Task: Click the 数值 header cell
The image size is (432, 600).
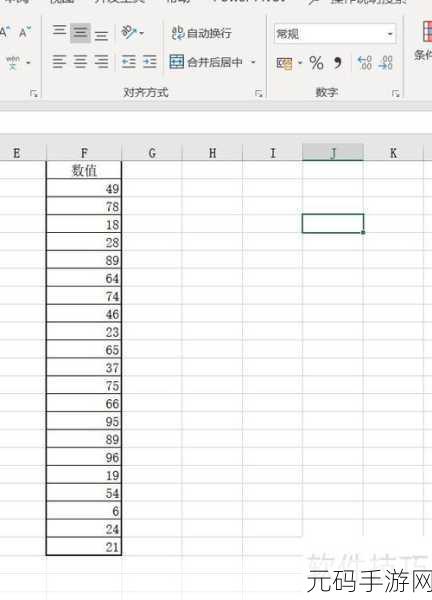Action: pyautogui.click(x=84, y=170)
